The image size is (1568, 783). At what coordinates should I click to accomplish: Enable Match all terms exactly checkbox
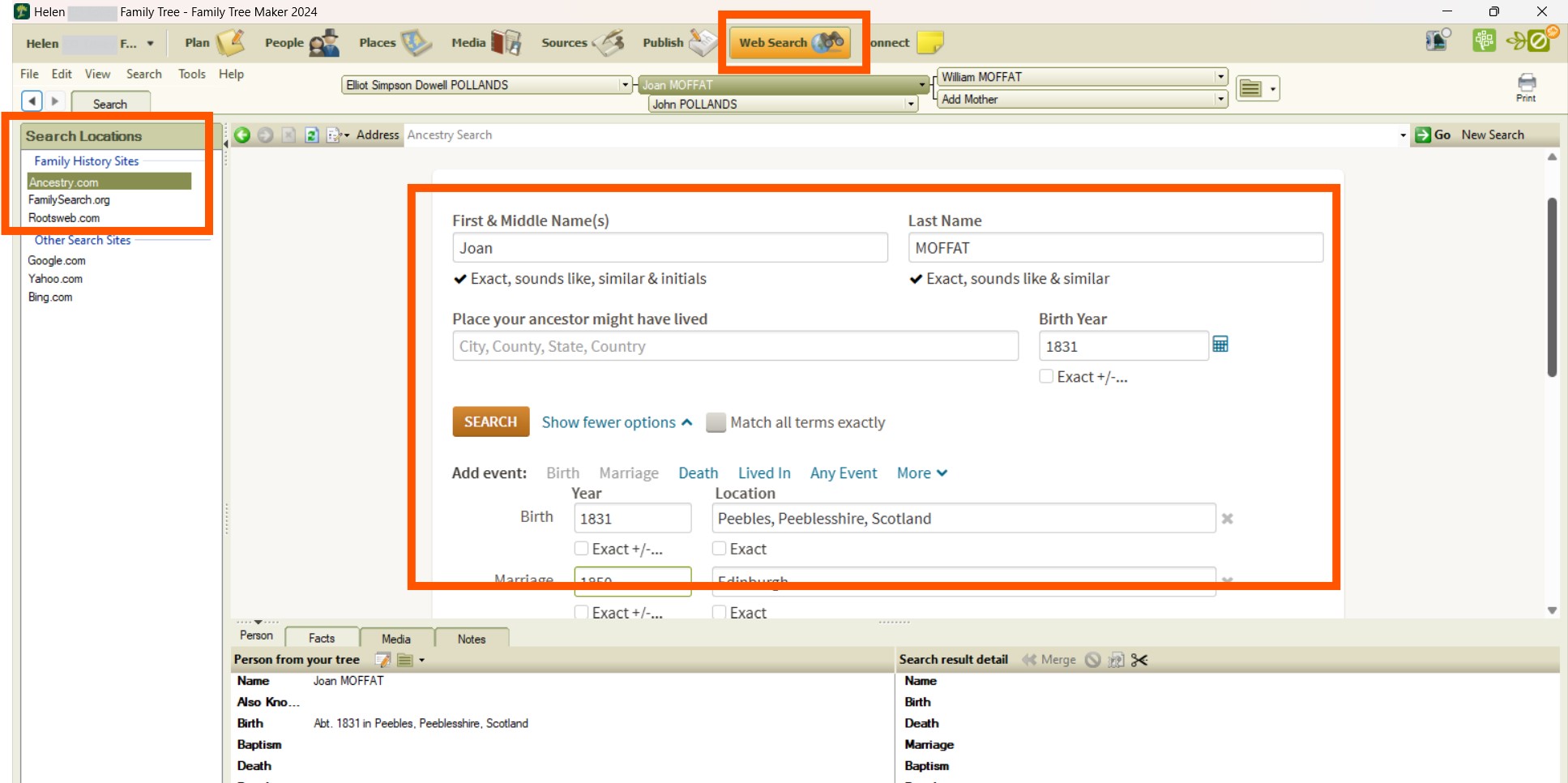coord(716,423)
